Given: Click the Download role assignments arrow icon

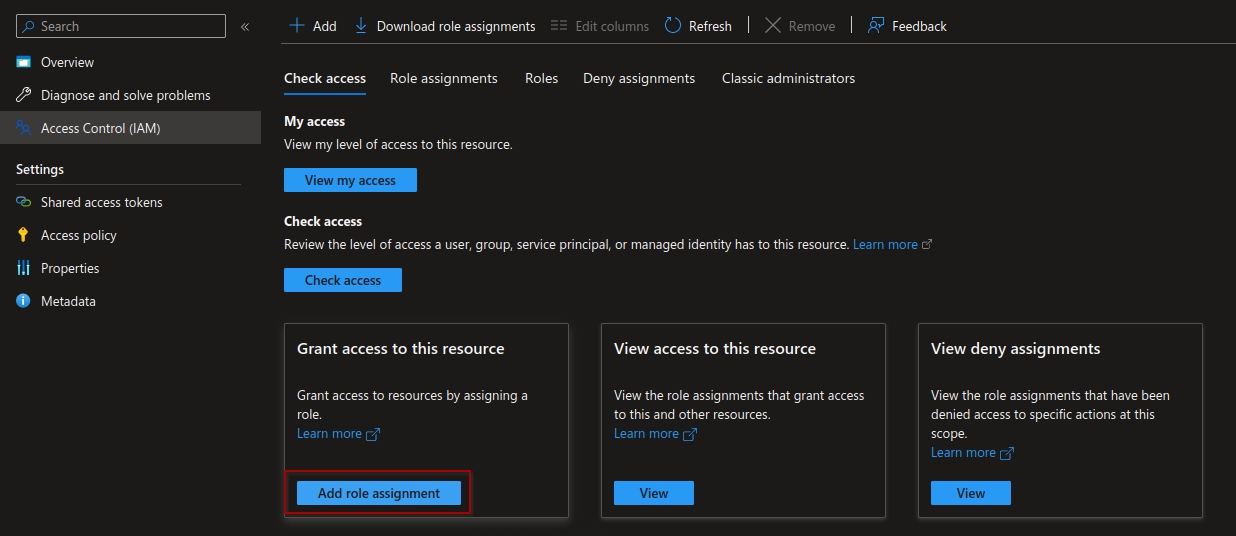Looking at the screenshot, I should coord(361,26).
